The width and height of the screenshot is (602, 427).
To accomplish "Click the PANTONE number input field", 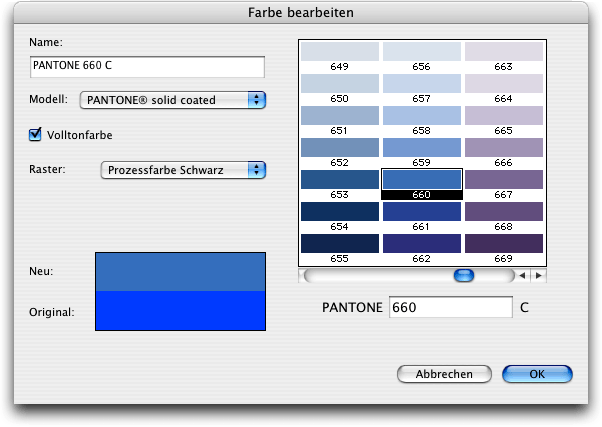I will (x=451, y=307).
